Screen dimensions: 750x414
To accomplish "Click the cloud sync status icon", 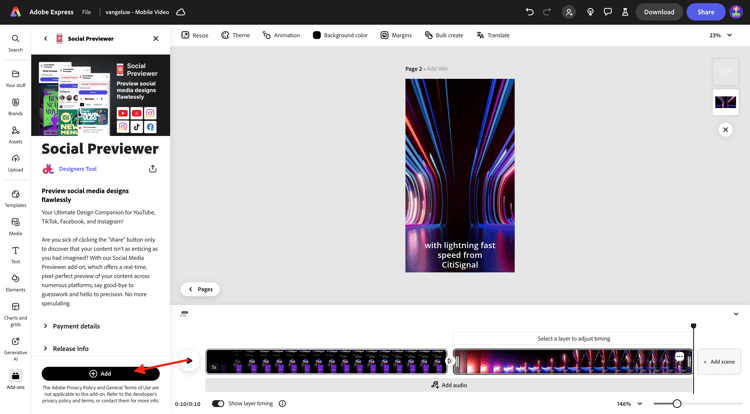I will (181, 12).
